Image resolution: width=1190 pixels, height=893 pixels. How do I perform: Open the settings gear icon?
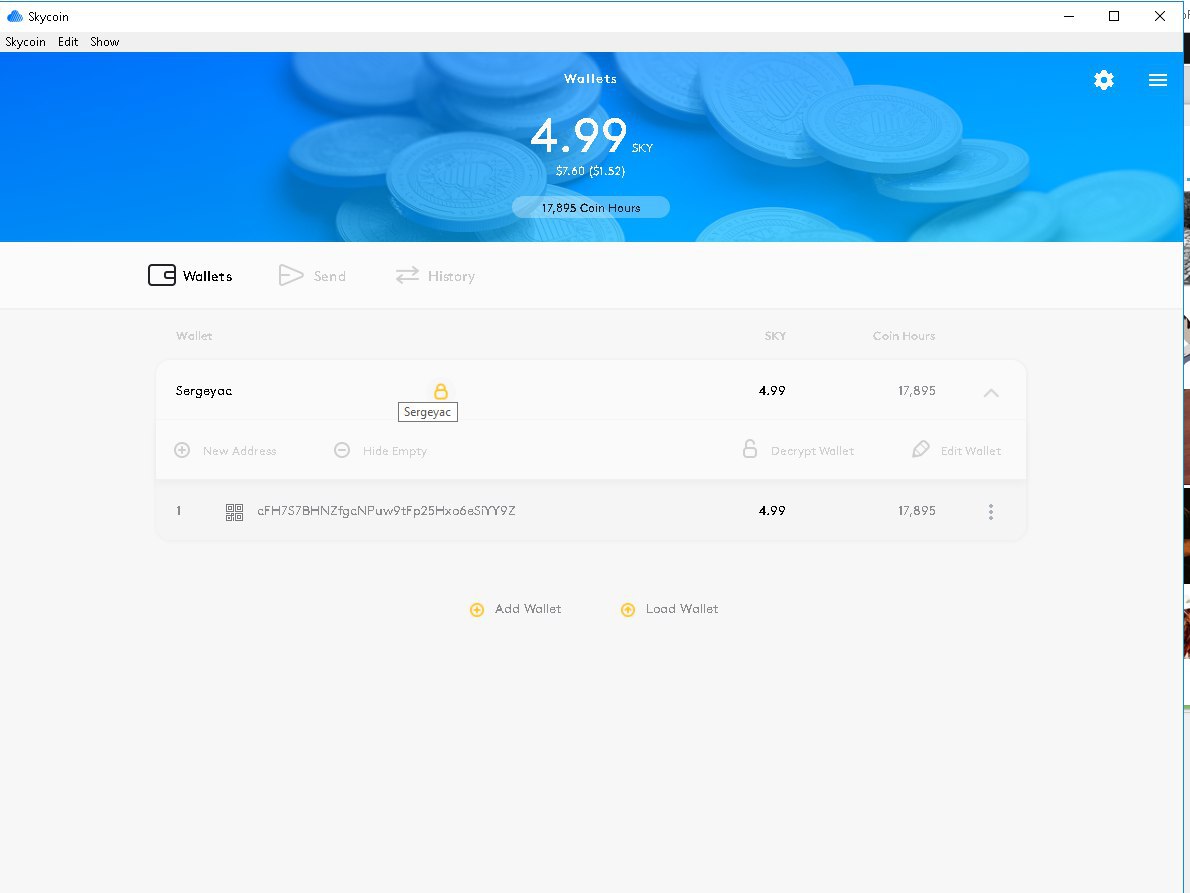1103,80
